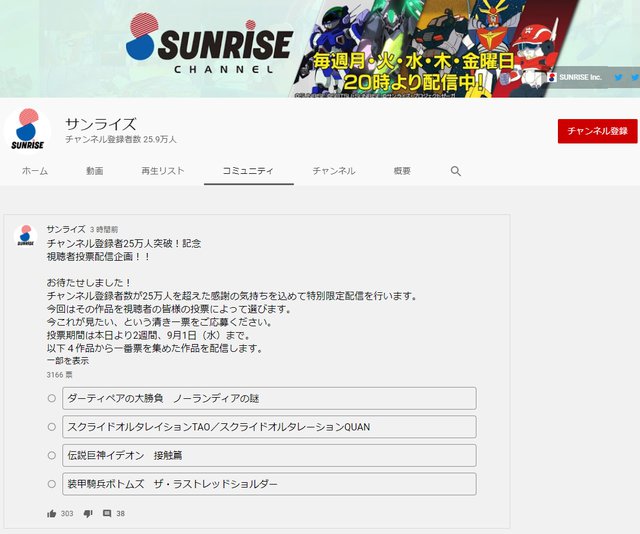Click the line お待たせしました!
640x534 pixels.
pyautogui.click(x=89, y=283)
